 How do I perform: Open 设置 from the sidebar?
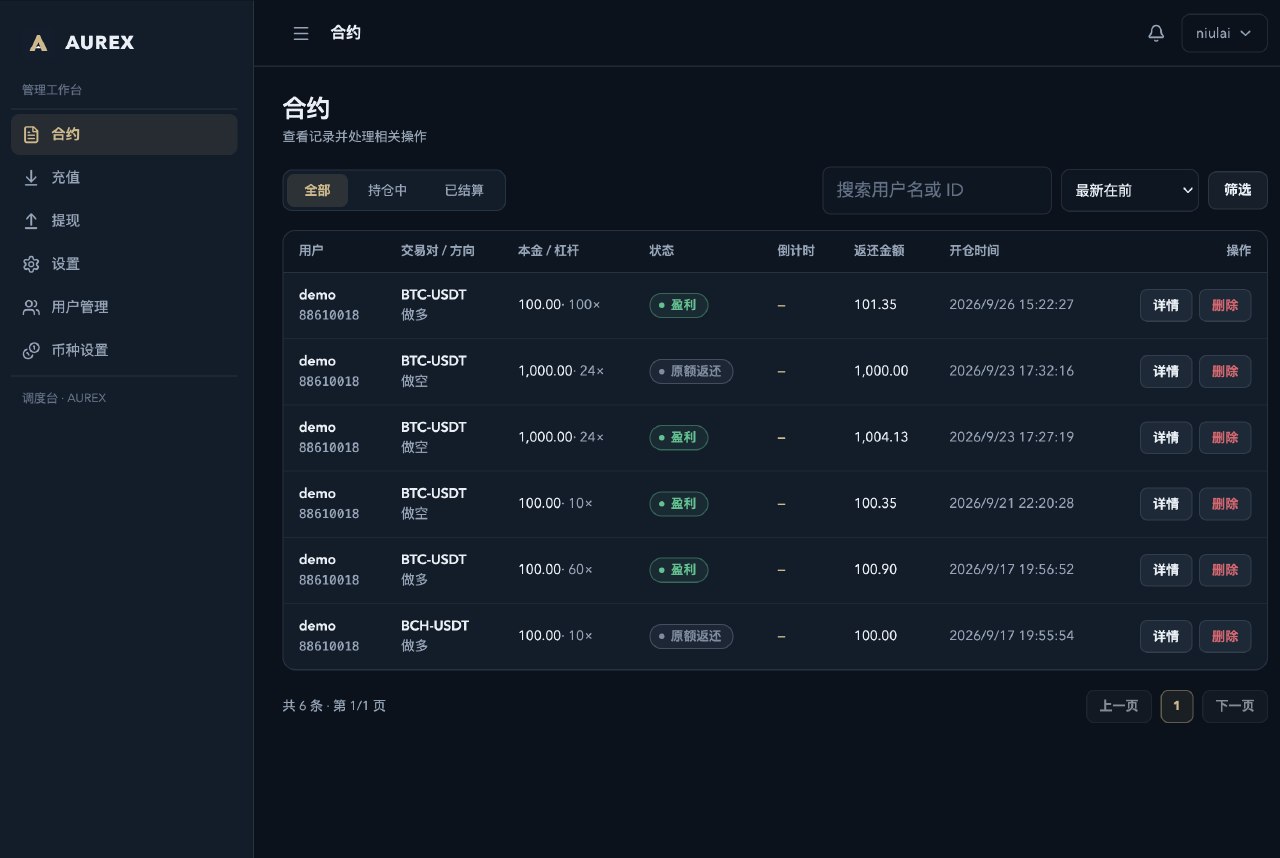(x=124, y=264)
